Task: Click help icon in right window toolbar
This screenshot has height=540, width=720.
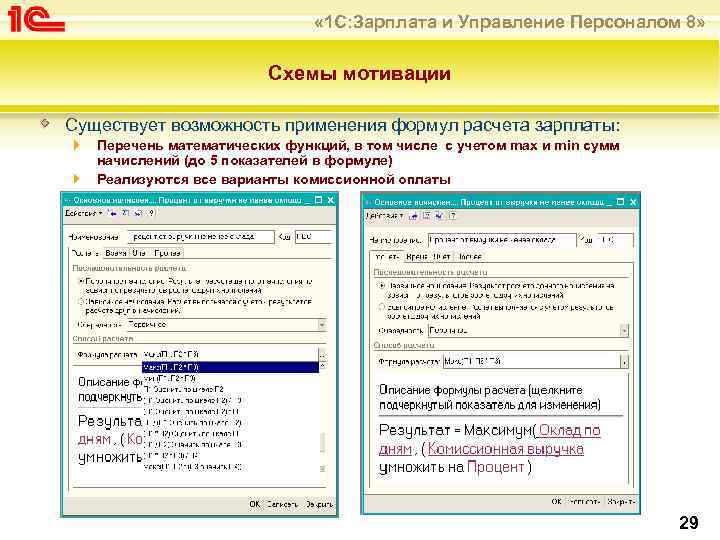Action: click(x=452, y=215)
